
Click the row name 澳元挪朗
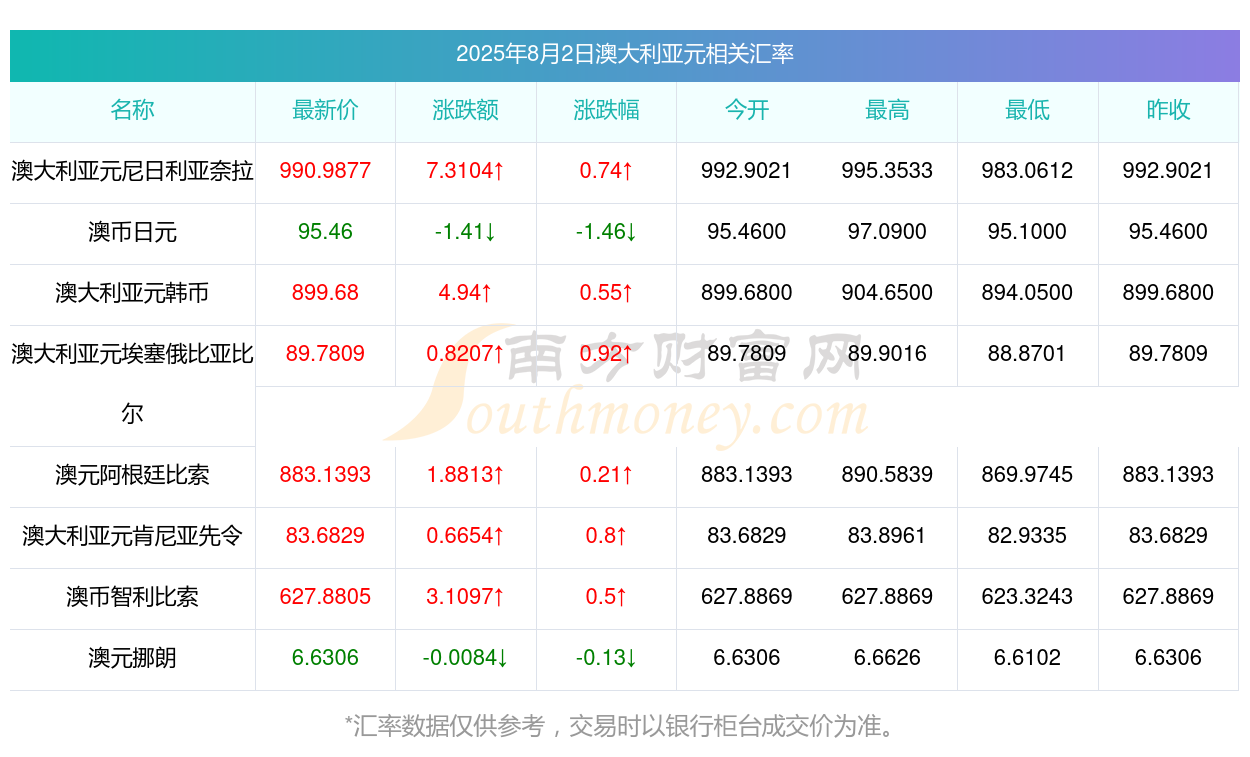pos(132,658)
